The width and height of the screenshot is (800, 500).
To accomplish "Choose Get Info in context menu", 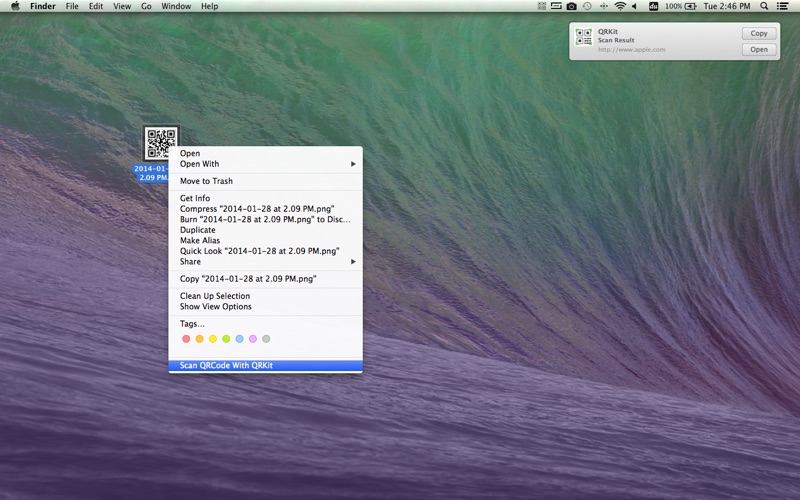I will point(265,198).
